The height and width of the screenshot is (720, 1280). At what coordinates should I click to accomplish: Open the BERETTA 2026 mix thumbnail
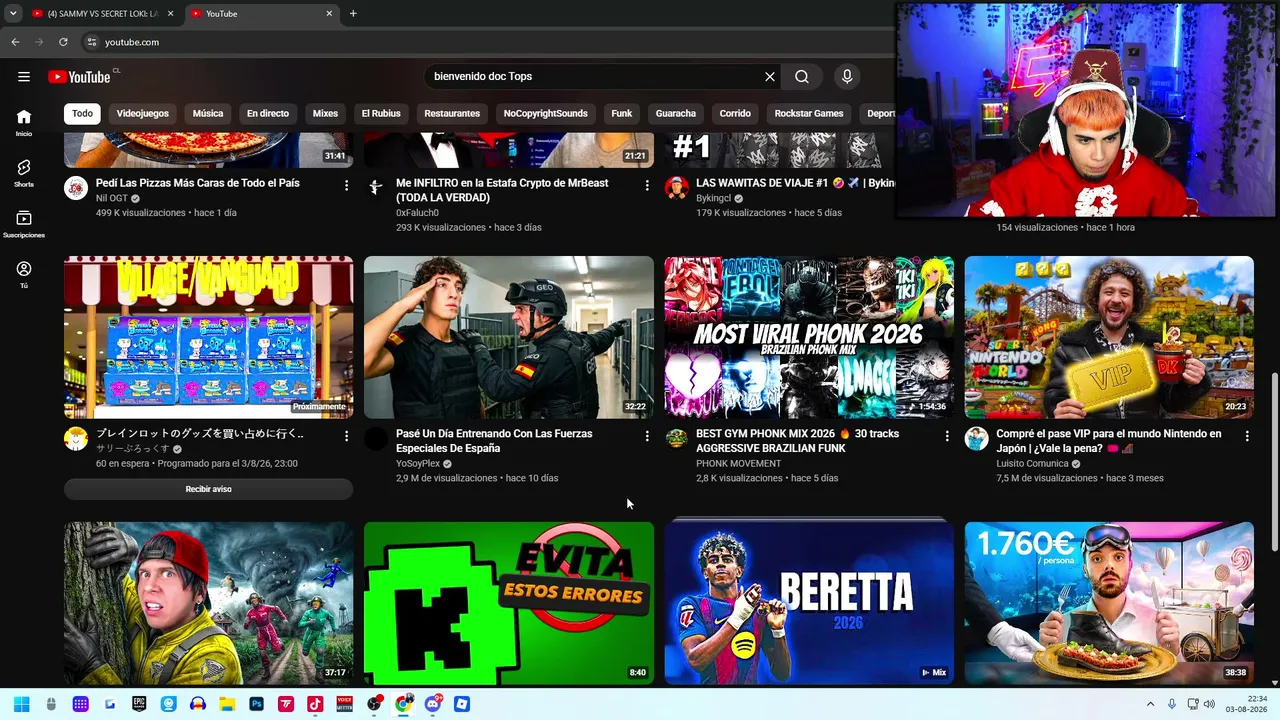point(809,603)
